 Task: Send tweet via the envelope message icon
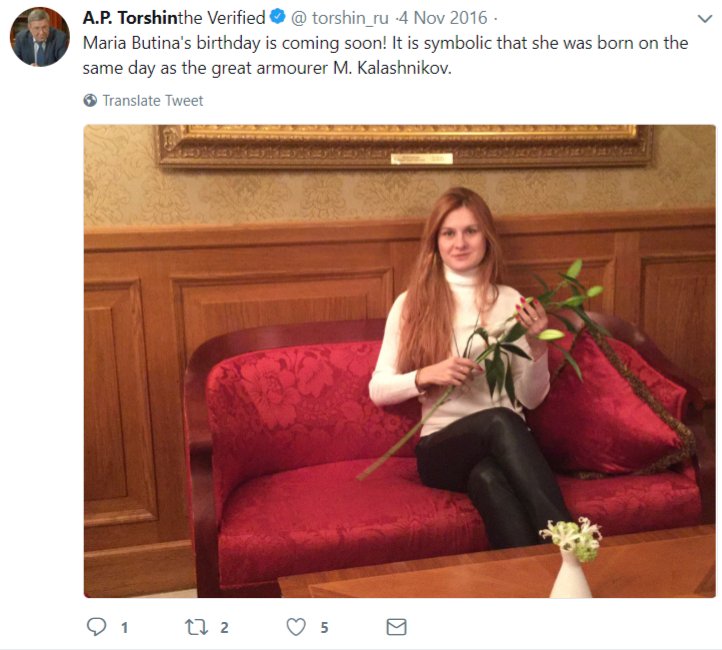tap(396, 627)
